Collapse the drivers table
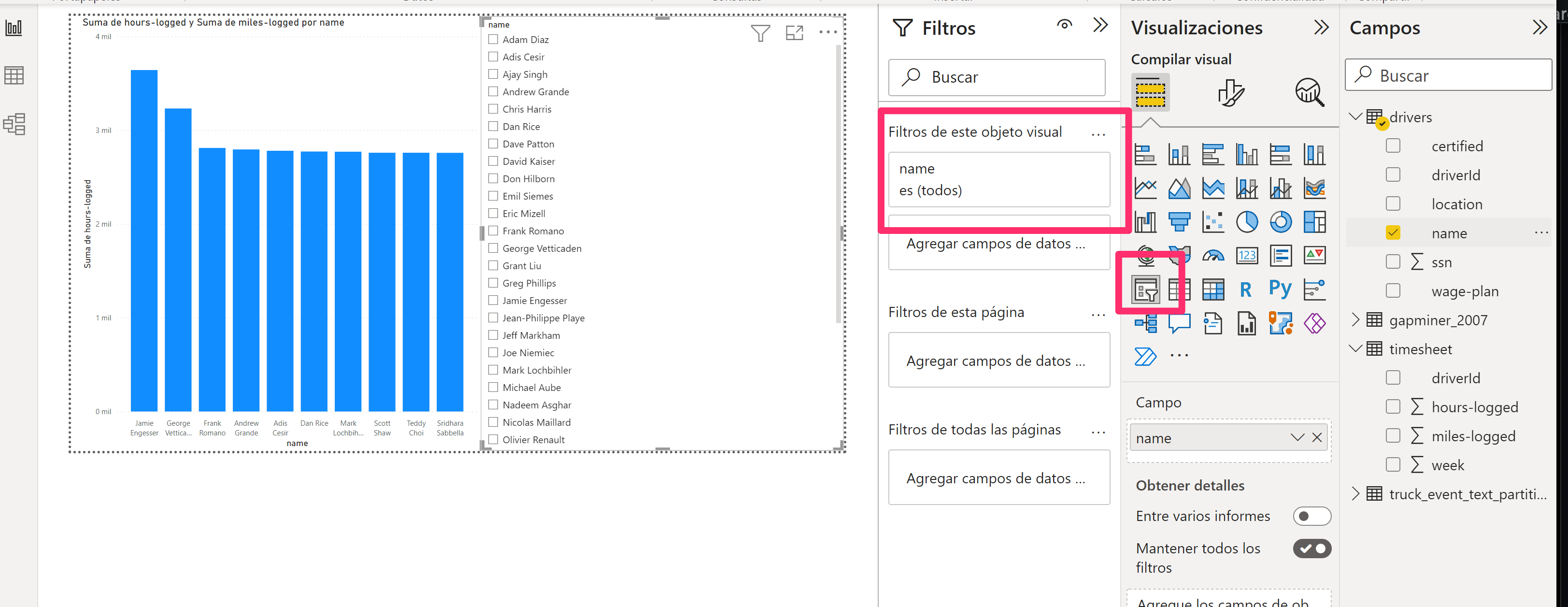Screen dimensions: 1568x607 [1355, 116]
